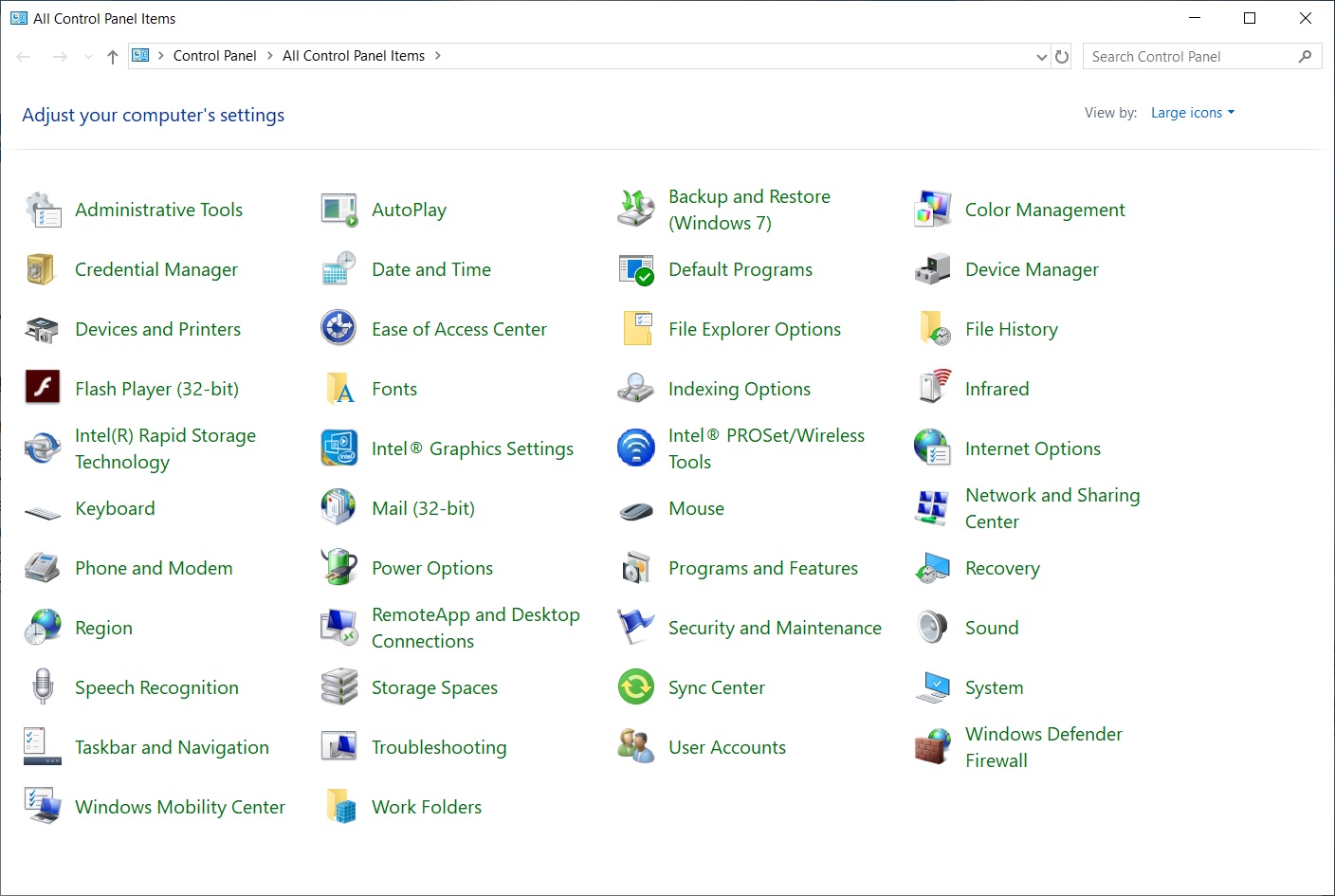Open the Sync Center icon

coord(636,687)
